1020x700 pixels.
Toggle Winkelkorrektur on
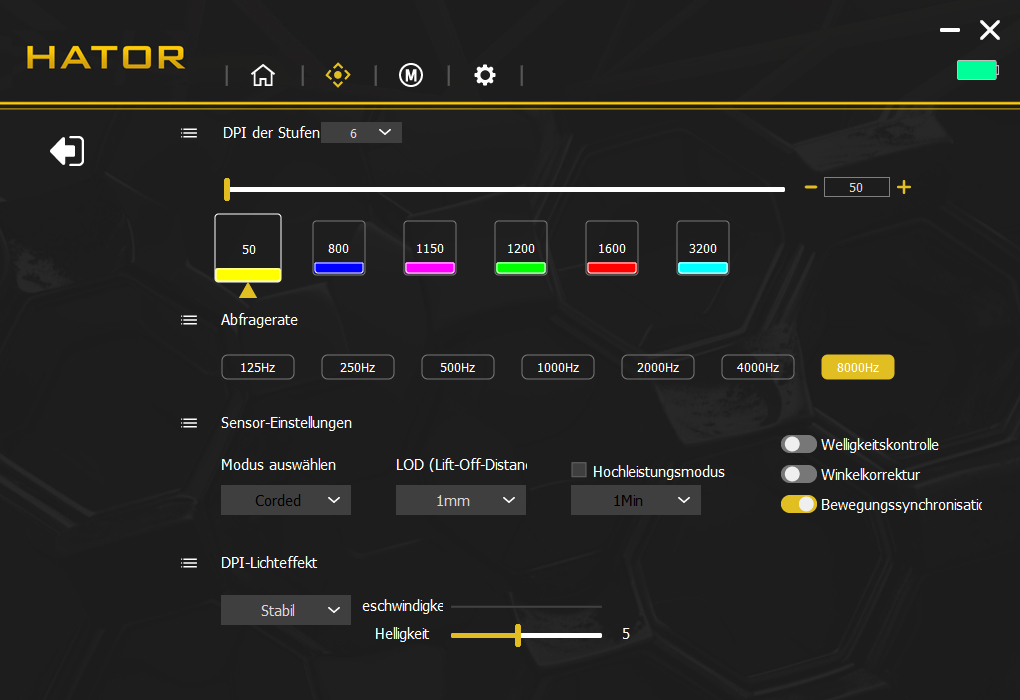click(798, 474)
